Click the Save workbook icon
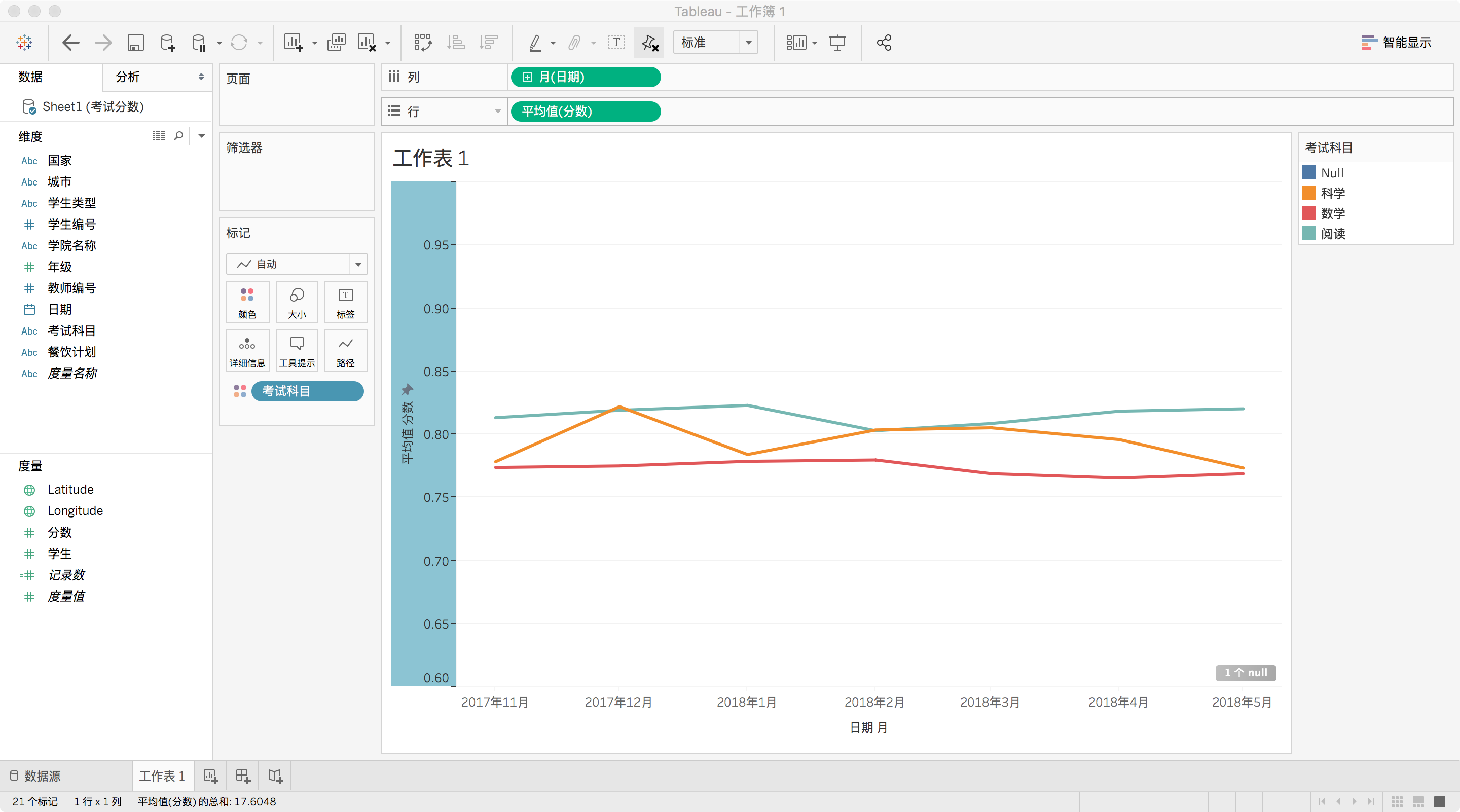Viewport: 1460px width, 812px height. pos(135,43)
